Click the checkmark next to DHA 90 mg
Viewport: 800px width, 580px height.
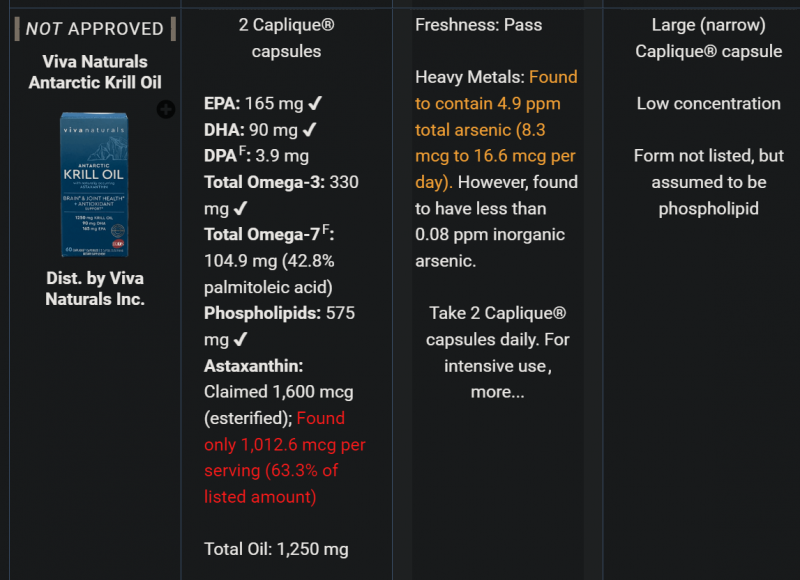[x=310, y=129]
